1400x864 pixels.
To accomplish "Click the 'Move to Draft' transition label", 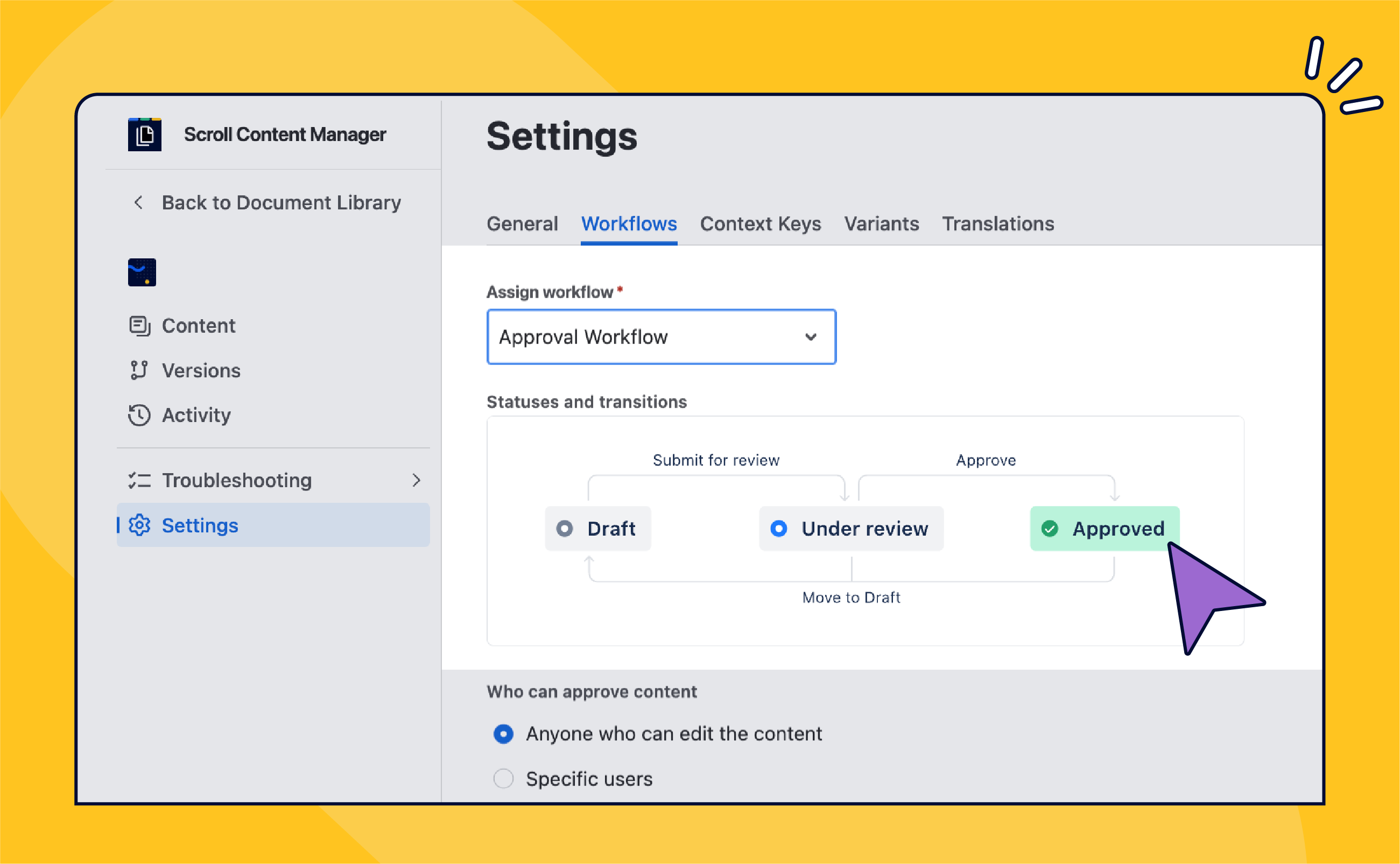I will click(x=851, y=597).
